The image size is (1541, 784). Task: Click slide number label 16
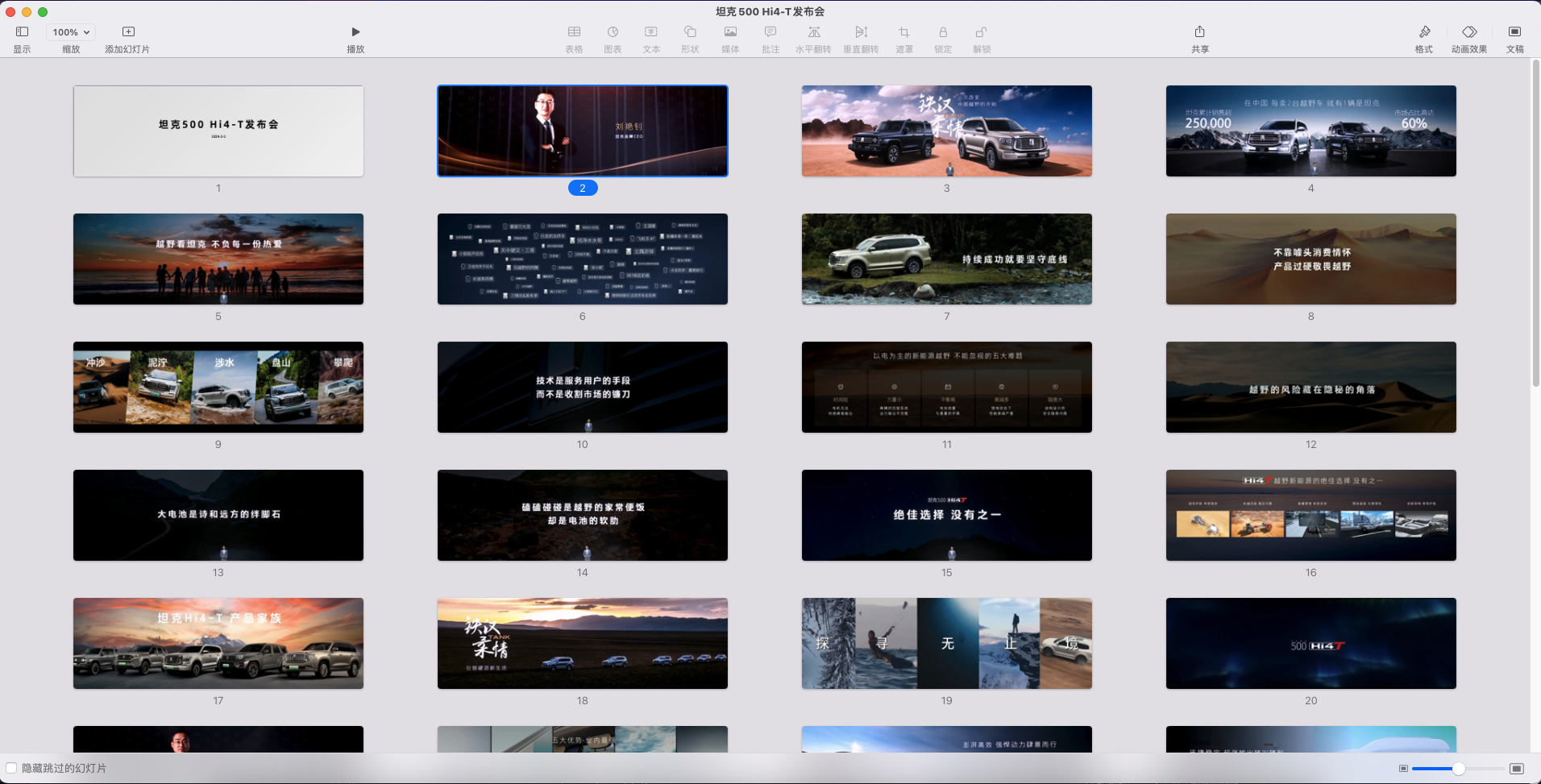1311,573
